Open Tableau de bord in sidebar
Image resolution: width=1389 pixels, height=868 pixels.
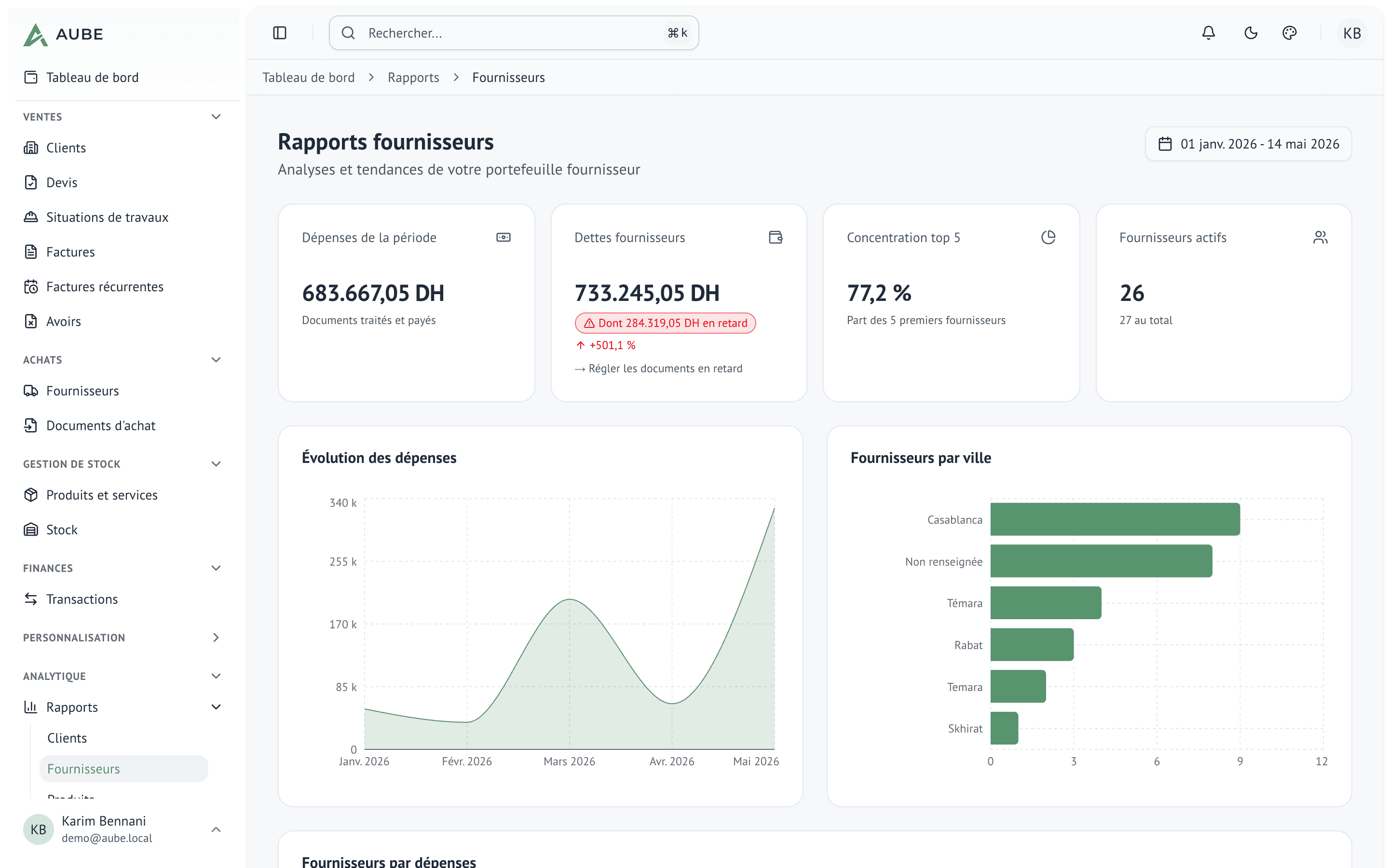[x=123, y=77]
